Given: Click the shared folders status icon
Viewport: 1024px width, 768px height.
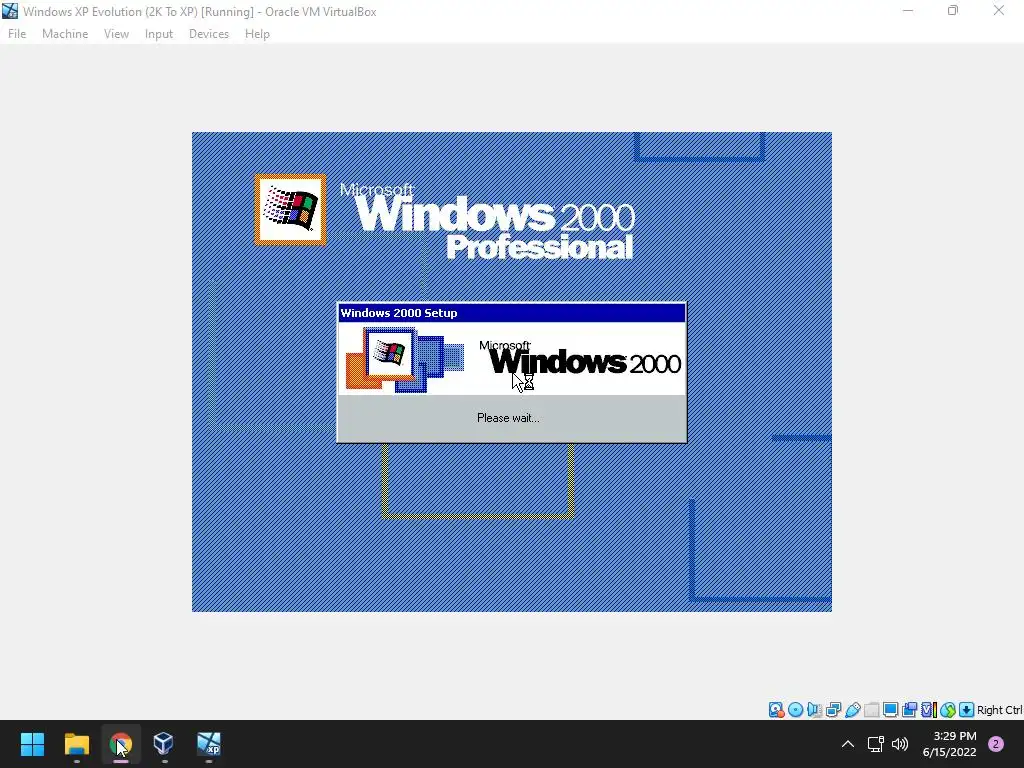Looking at the screenshot, I should click(871, 710).
